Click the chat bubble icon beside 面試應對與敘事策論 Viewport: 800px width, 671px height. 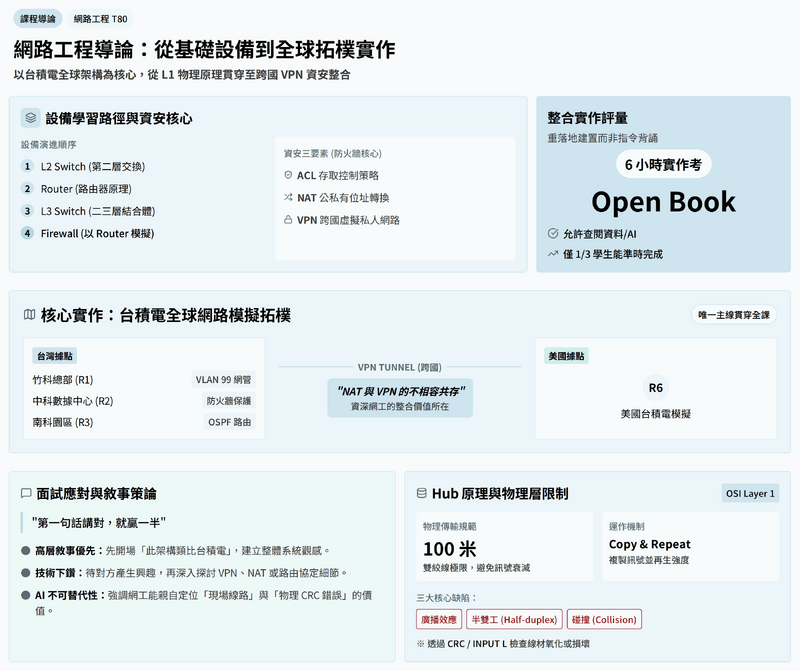[26, 493]
